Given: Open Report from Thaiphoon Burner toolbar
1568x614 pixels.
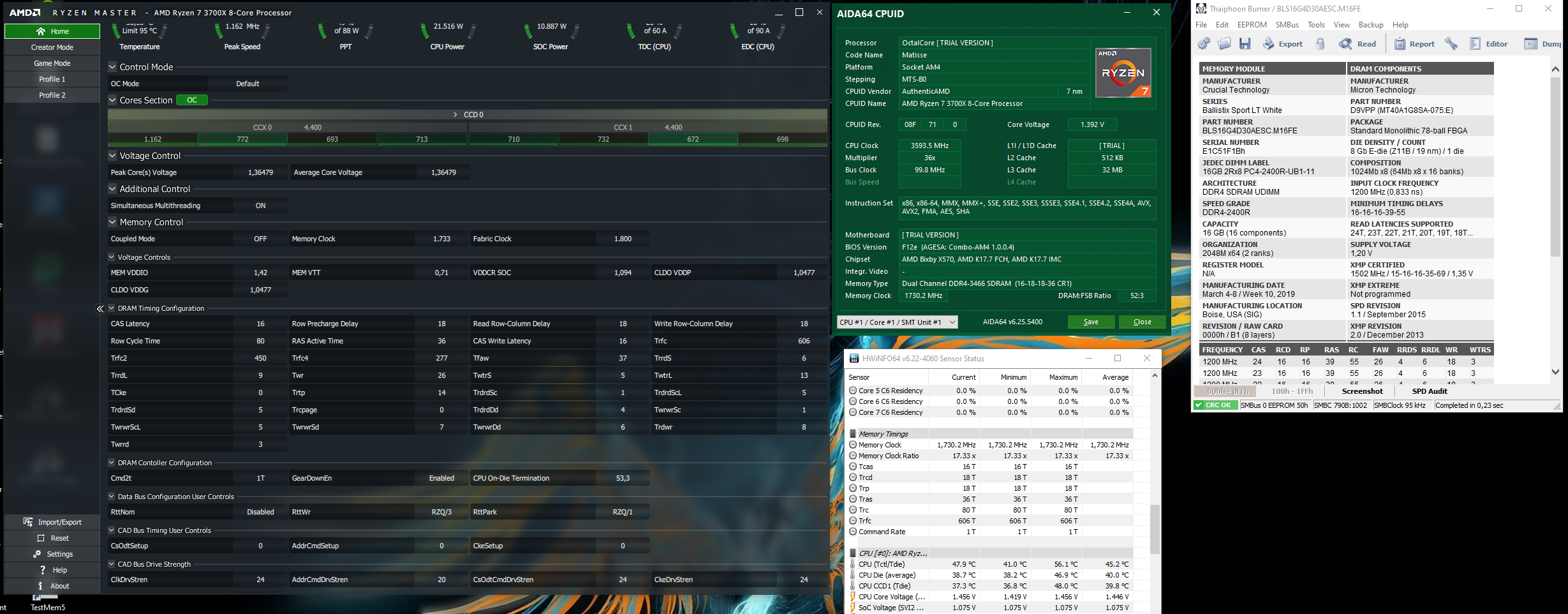Looking at the screenshot, I should tap(1414, 43).
